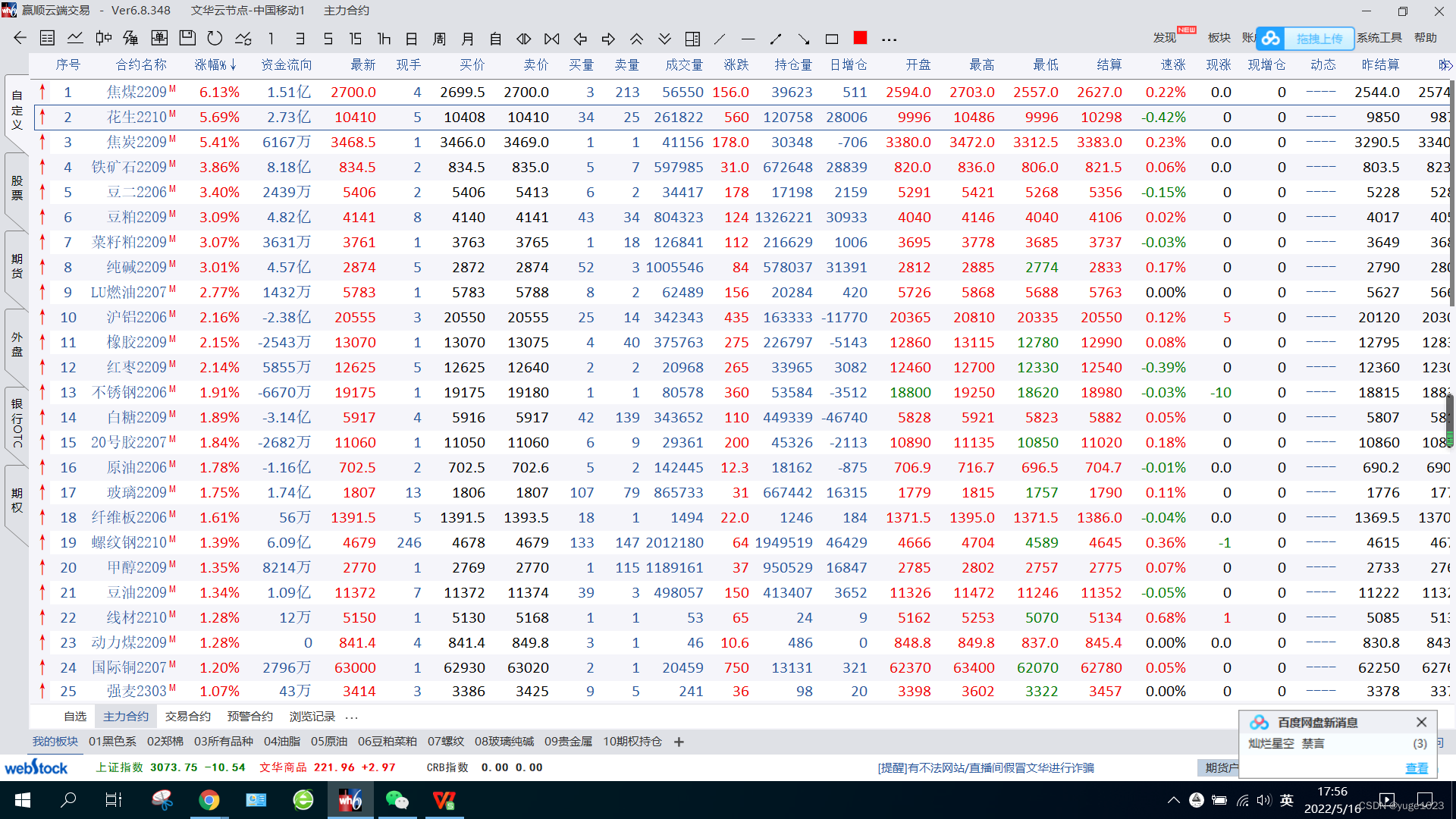Click the back arrow in the toolbar

point(20,38)
